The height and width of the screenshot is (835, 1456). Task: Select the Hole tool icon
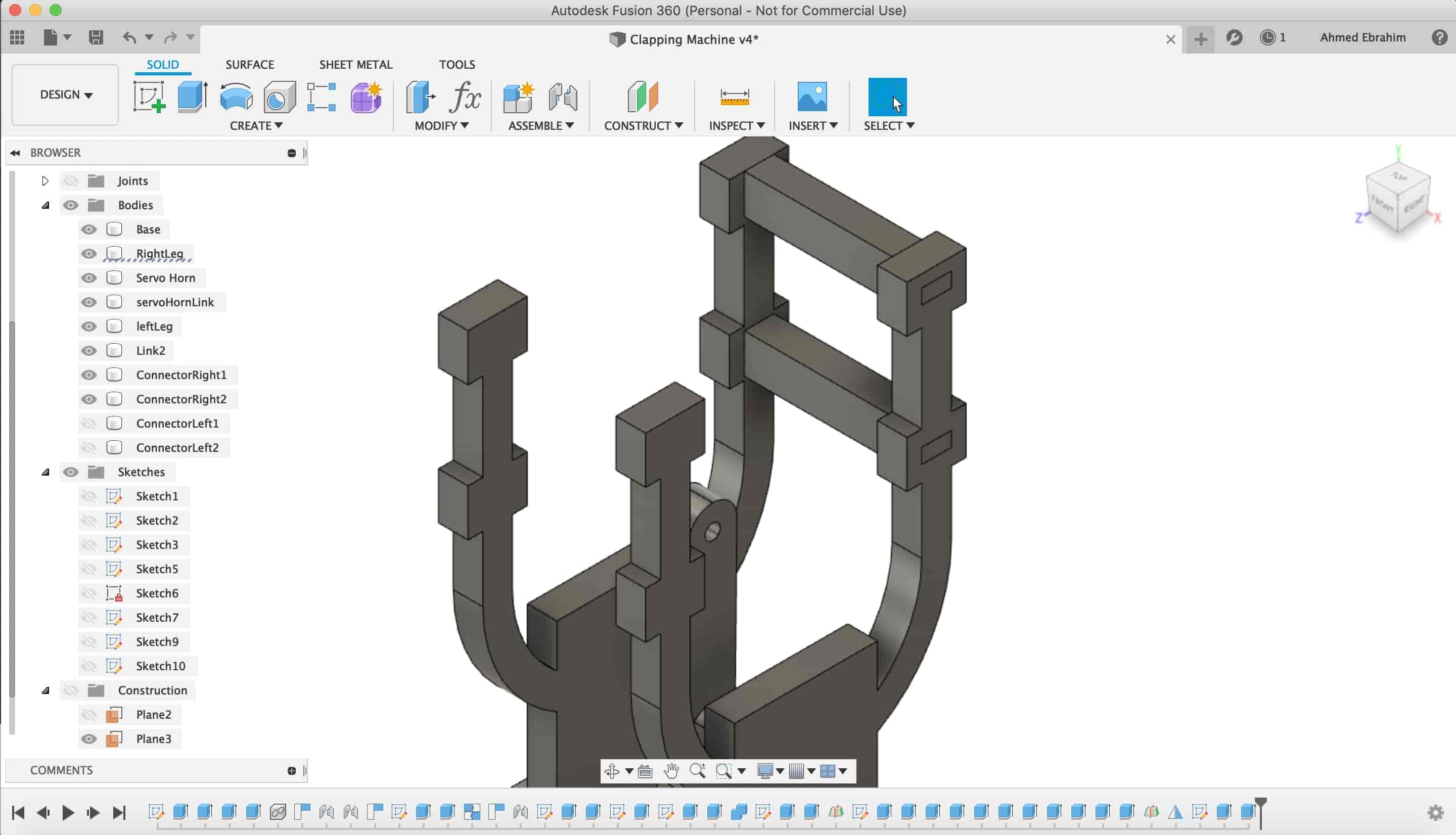point(279,97)
